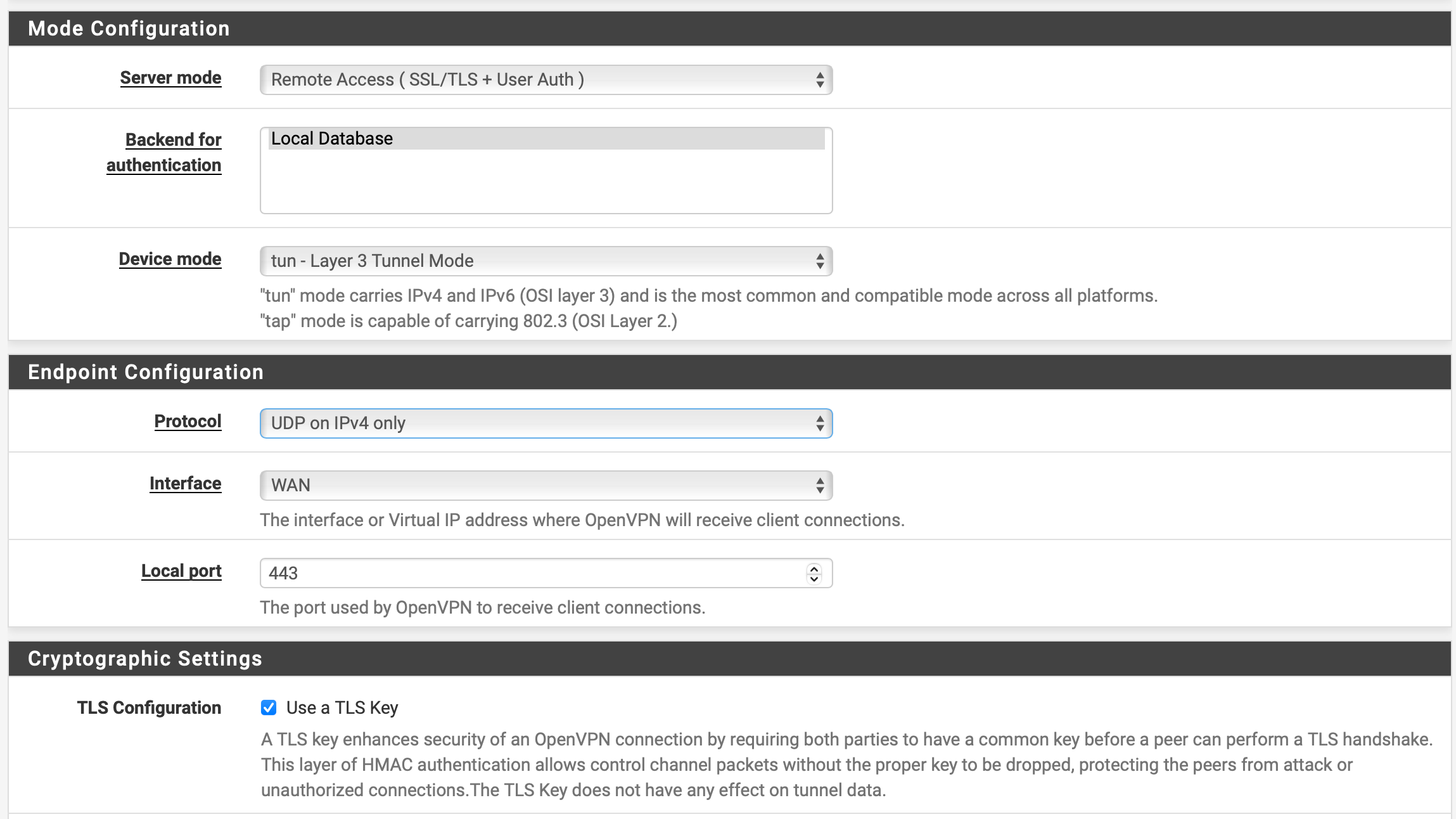
Task: Toggle the Use a TLS Key checkbox
Action: (269, 707)
